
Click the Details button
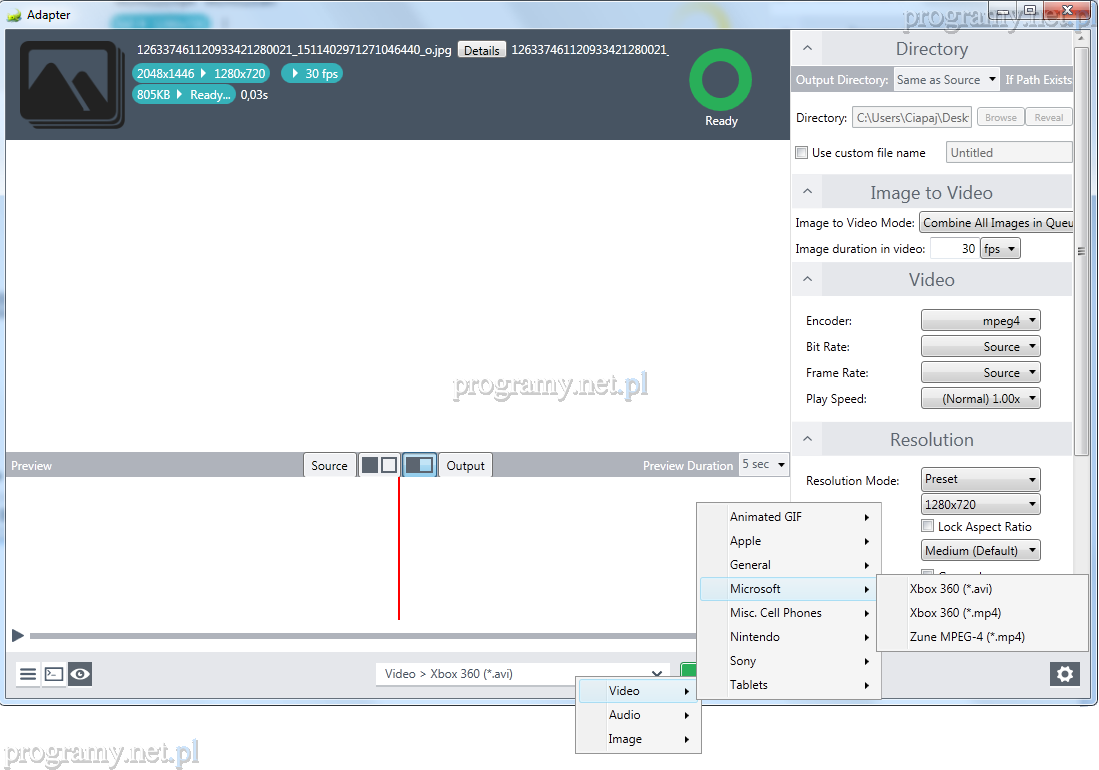[x=481, y=50]
